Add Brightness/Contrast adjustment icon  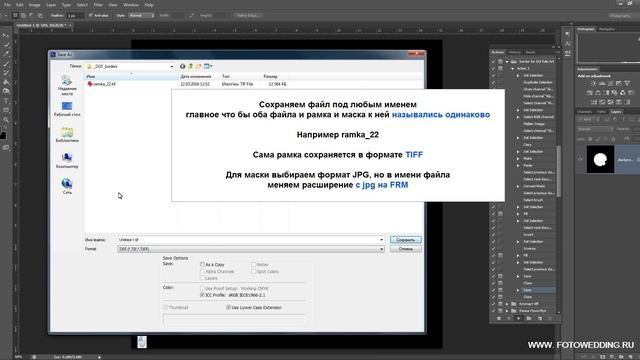(x=593, y=83)
